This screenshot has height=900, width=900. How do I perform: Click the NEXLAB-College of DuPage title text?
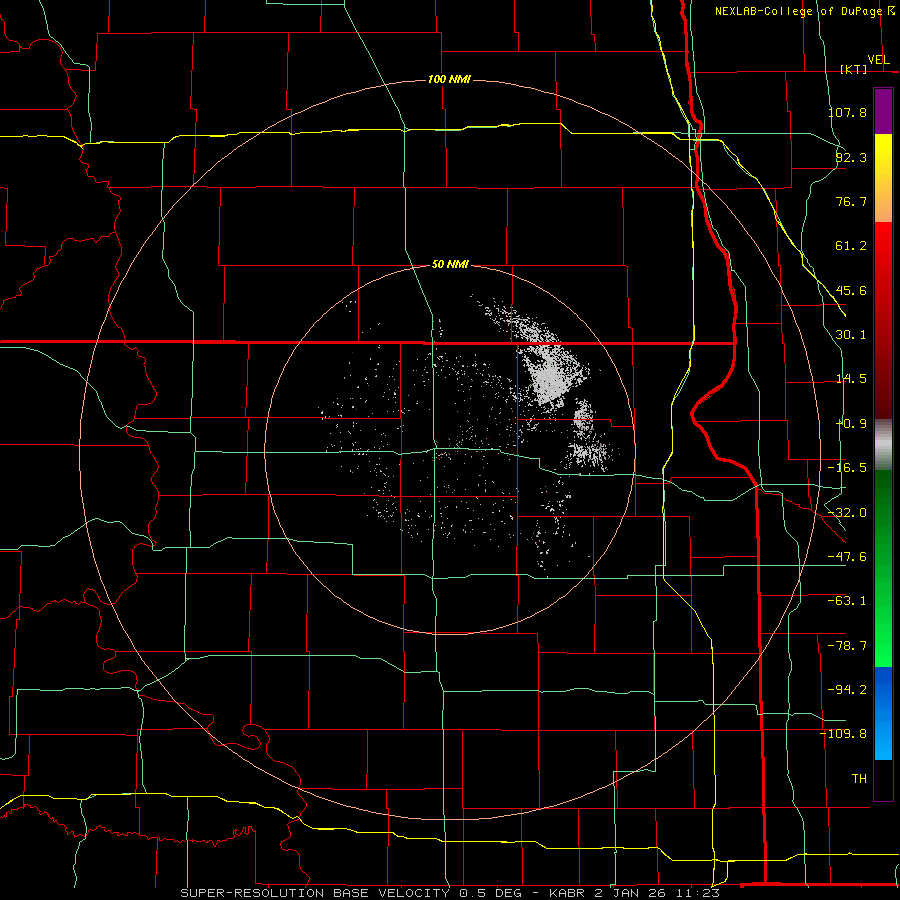pos(799,11)
